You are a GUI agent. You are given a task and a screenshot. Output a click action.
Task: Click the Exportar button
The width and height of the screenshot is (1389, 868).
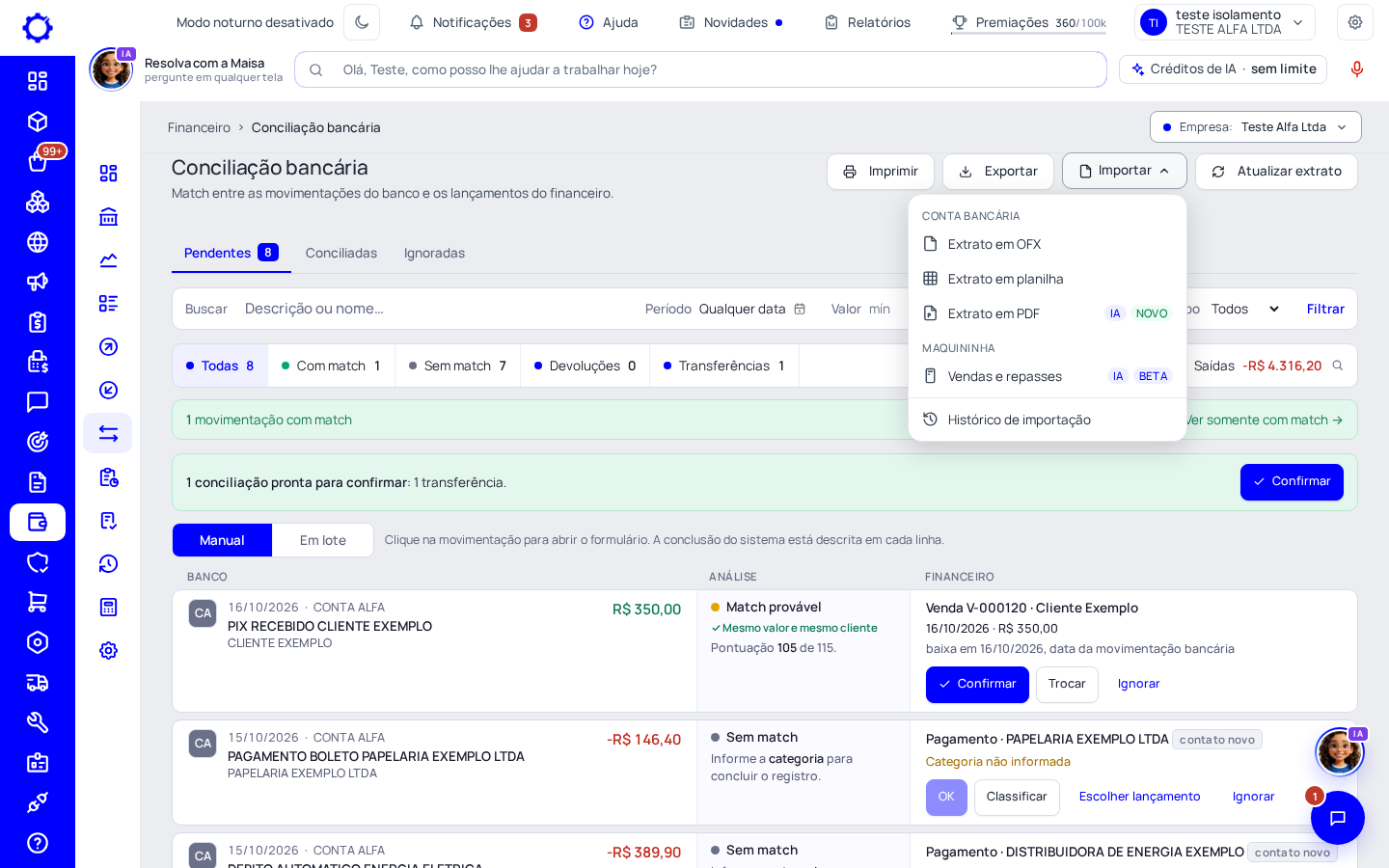[998, 172]
